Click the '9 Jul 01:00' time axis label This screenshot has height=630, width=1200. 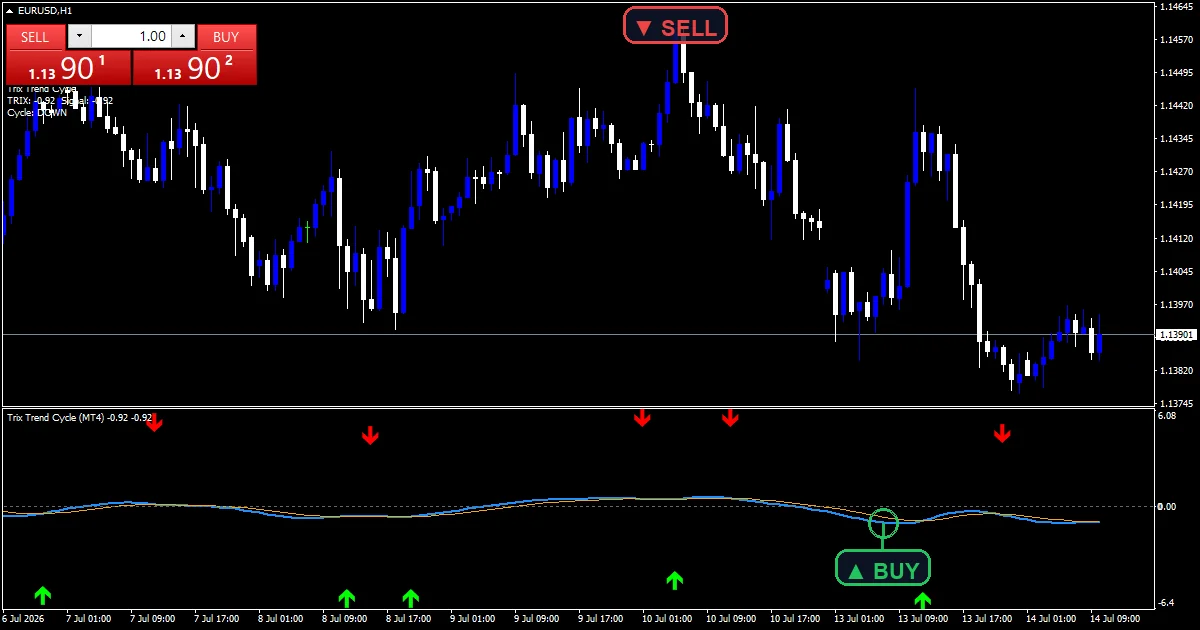click(x=472, y=619)
